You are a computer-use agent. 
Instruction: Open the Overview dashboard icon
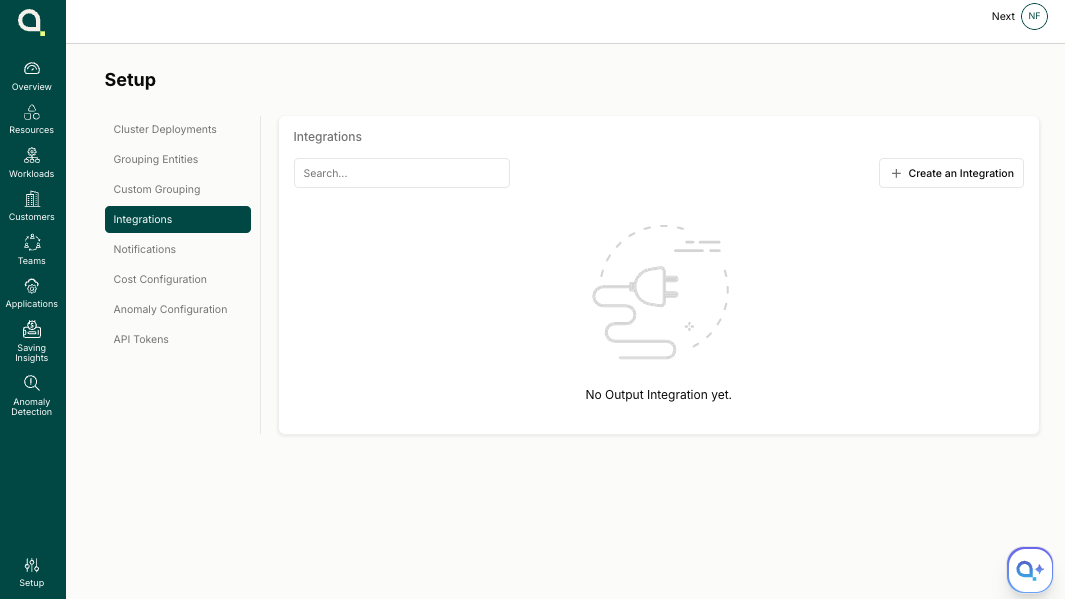click(32, 69)
